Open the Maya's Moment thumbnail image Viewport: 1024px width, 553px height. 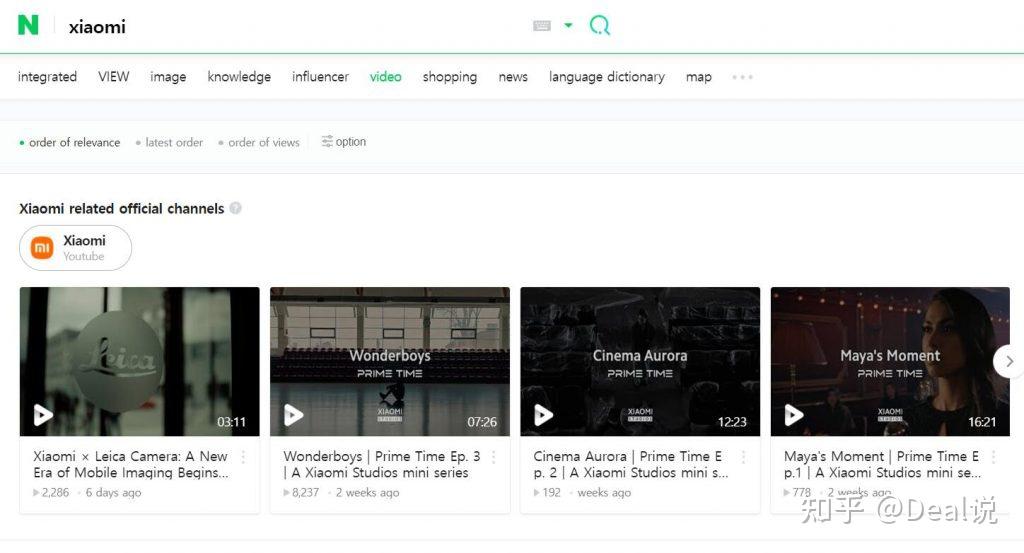tap(890, 362)
